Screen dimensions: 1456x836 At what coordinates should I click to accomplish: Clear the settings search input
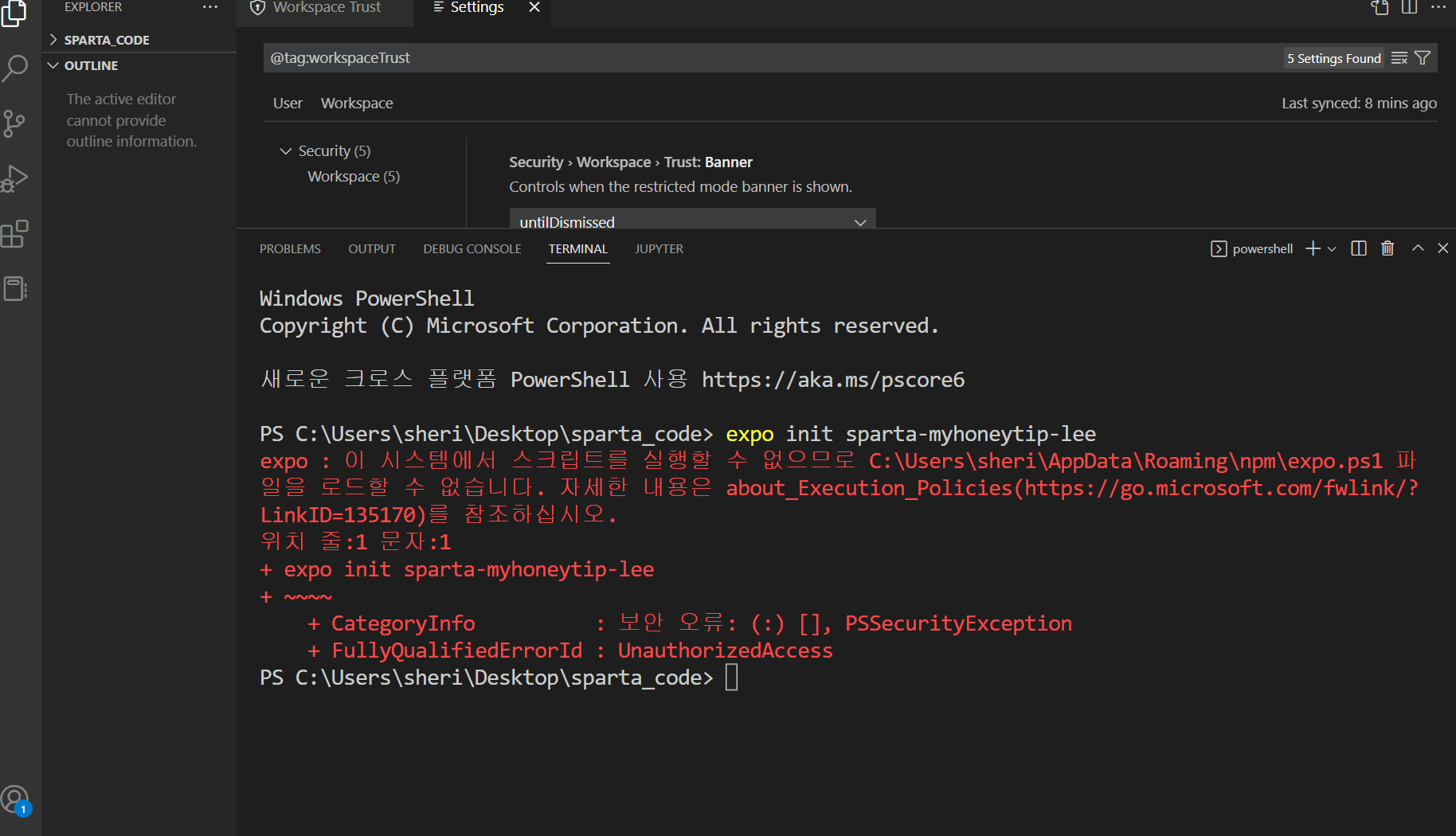pyautogui.click(x=1399, y=58)
